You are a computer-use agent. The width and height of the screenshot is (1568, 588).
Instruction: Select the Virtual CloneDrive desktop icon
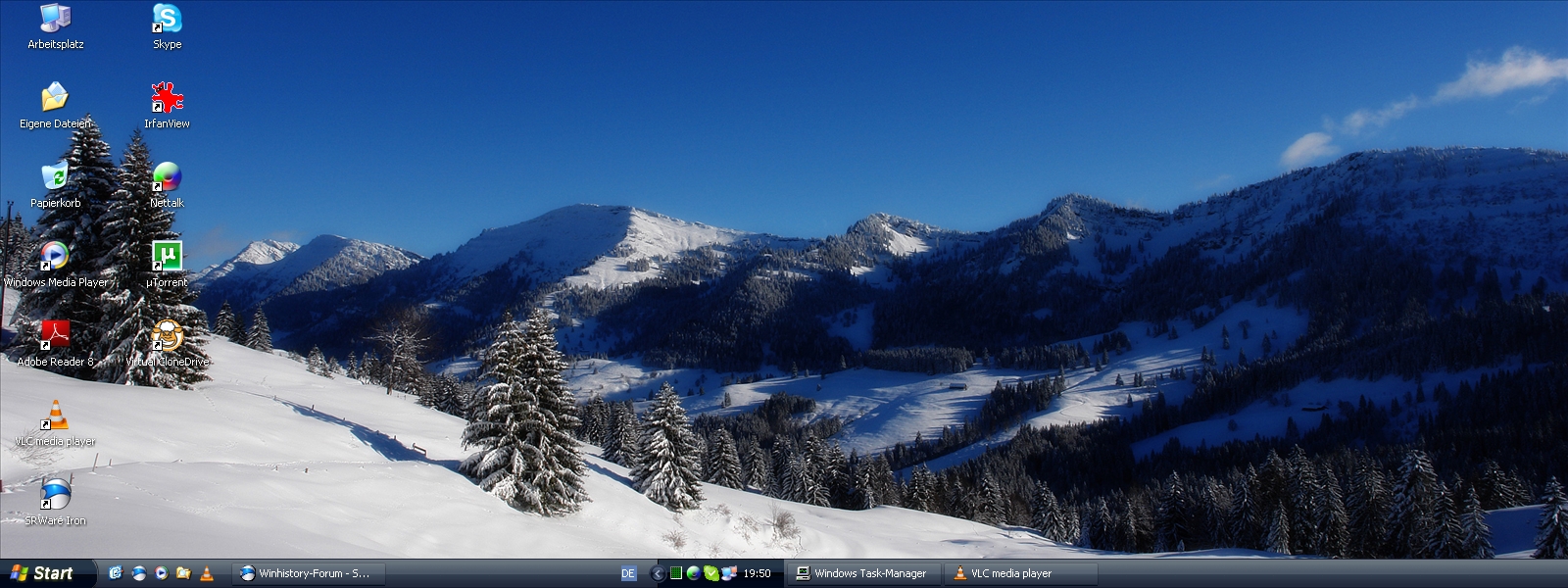pyautogui.click(x=167, y=337)
